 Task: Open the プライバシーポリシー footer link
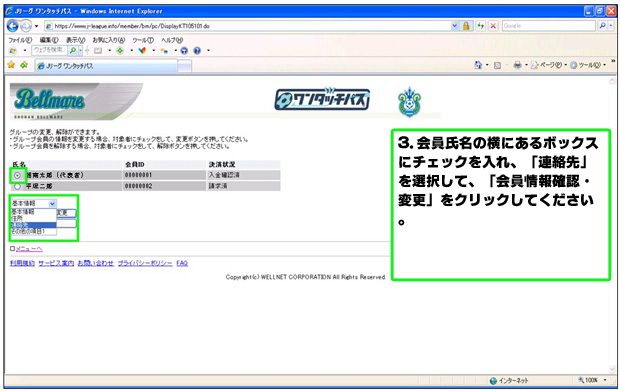(x=145, y=263)
